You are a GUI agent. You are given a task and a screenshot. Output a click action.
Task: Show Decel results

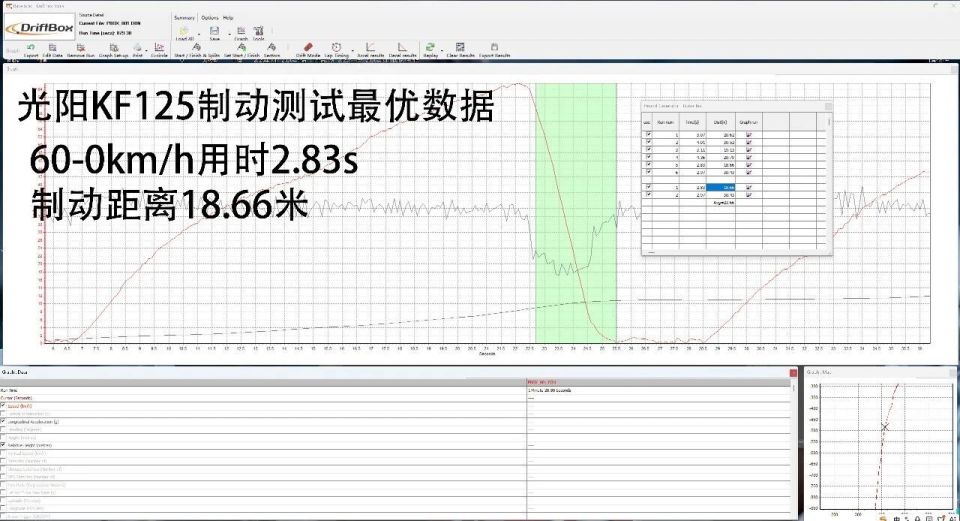tap(402, 47)
